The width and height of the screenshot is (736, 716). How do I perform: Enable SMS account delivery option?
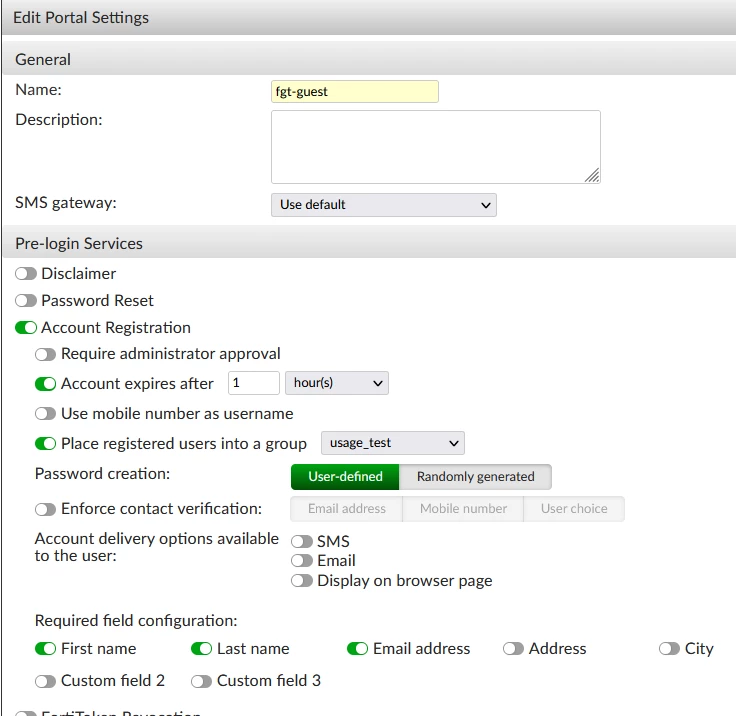(x=302, y=542)
